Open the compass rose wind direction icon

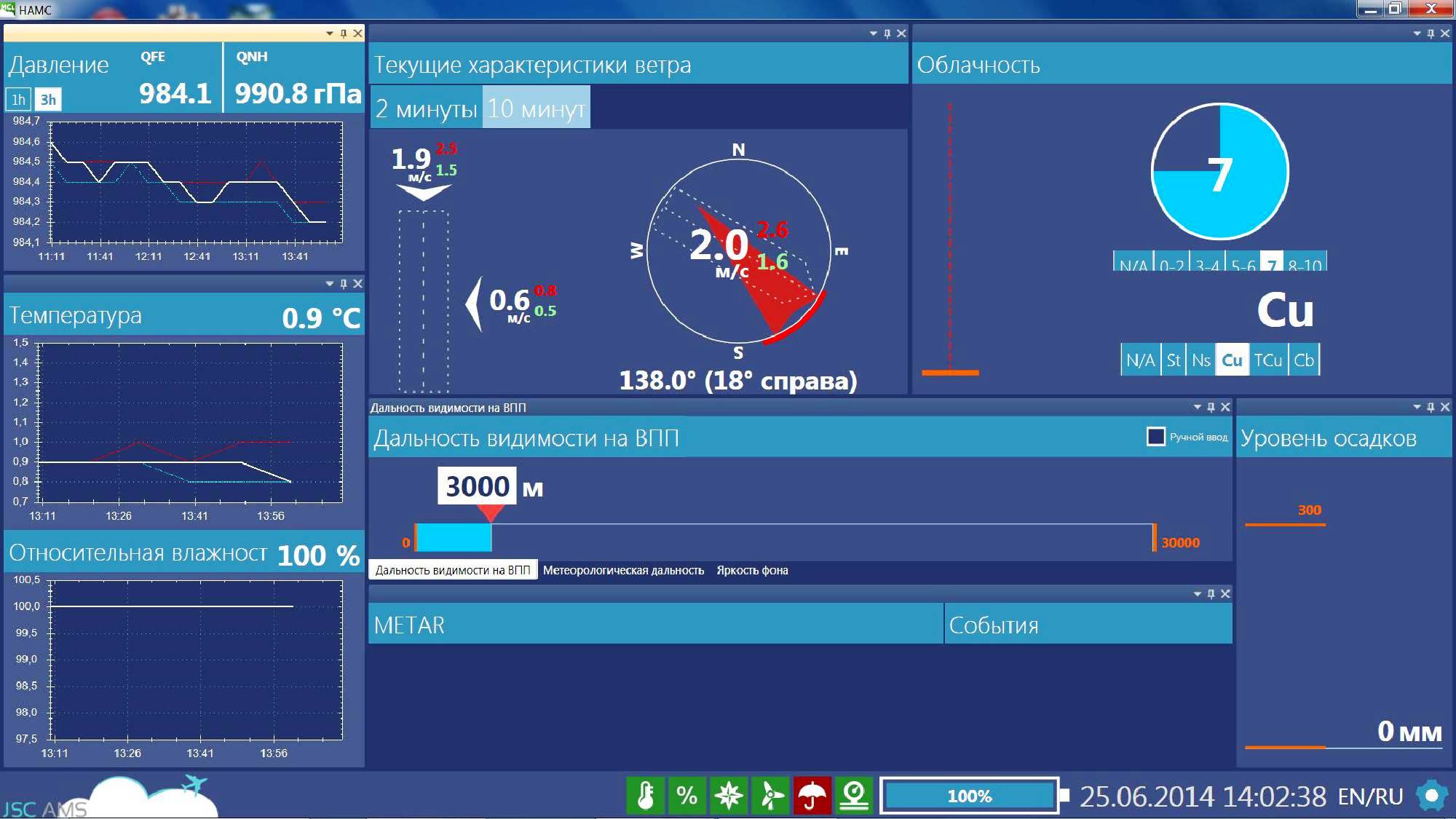(x=729, y=795)
